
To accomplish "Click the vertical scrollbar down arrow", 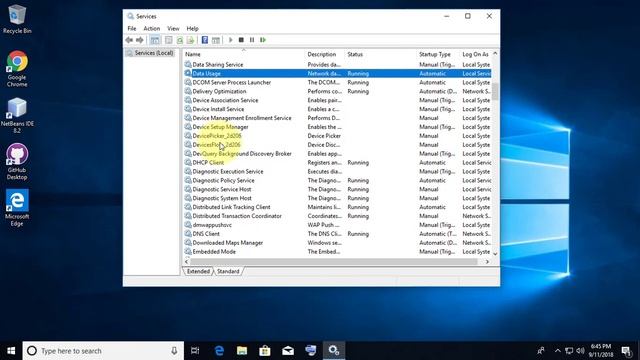I will point(495,254).
